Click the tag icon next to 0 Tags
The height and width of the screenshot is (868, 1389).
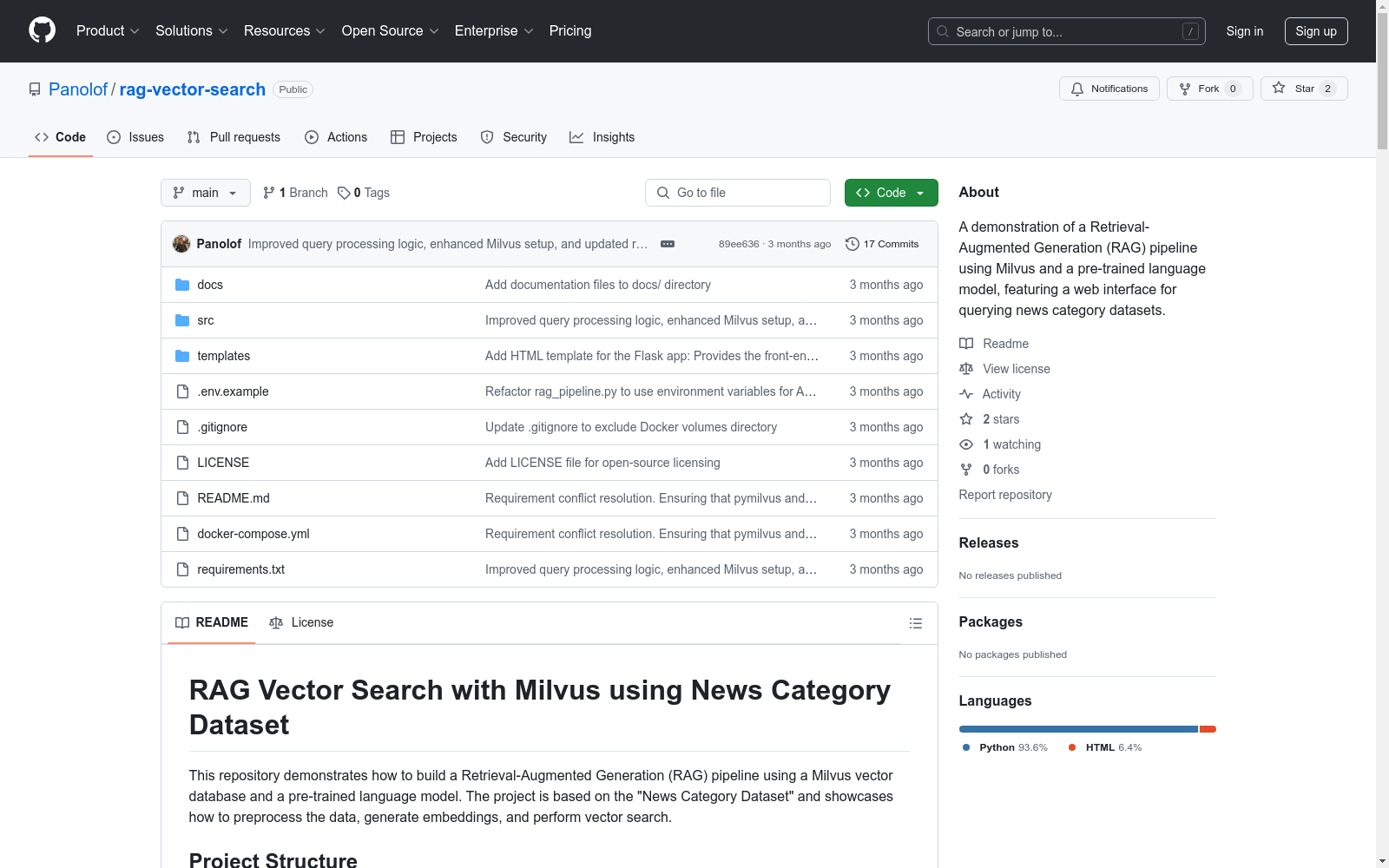344,193
